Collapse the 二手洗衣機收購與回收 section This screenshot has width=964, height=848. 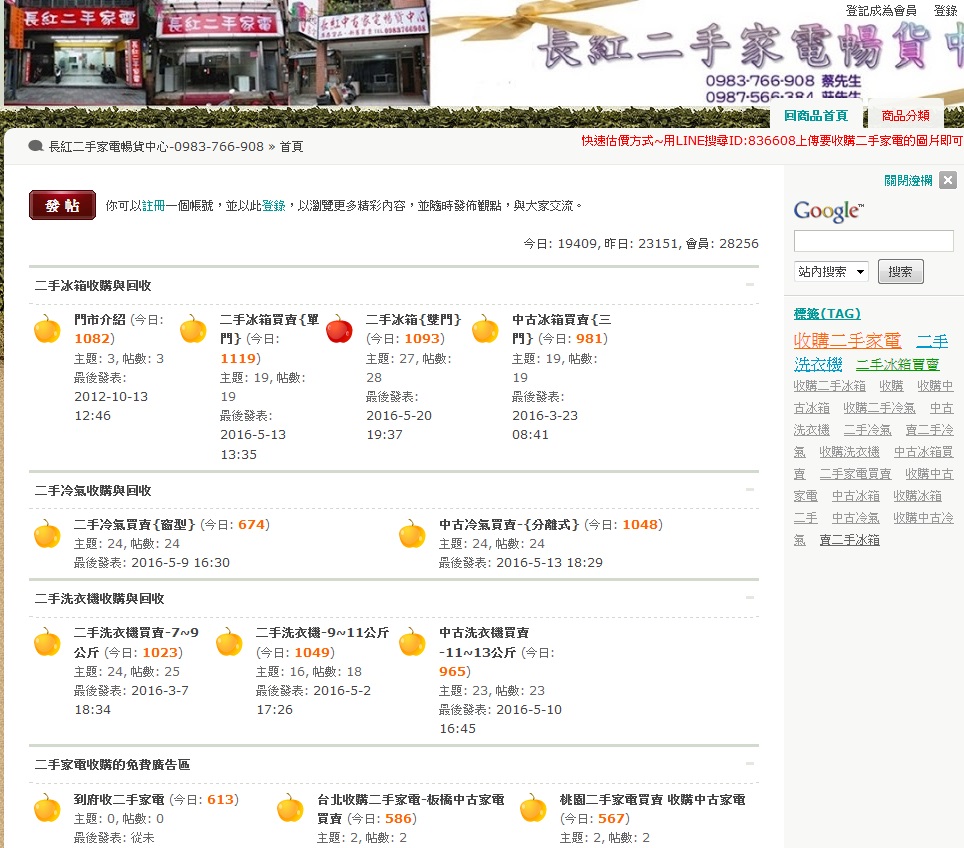750,598
